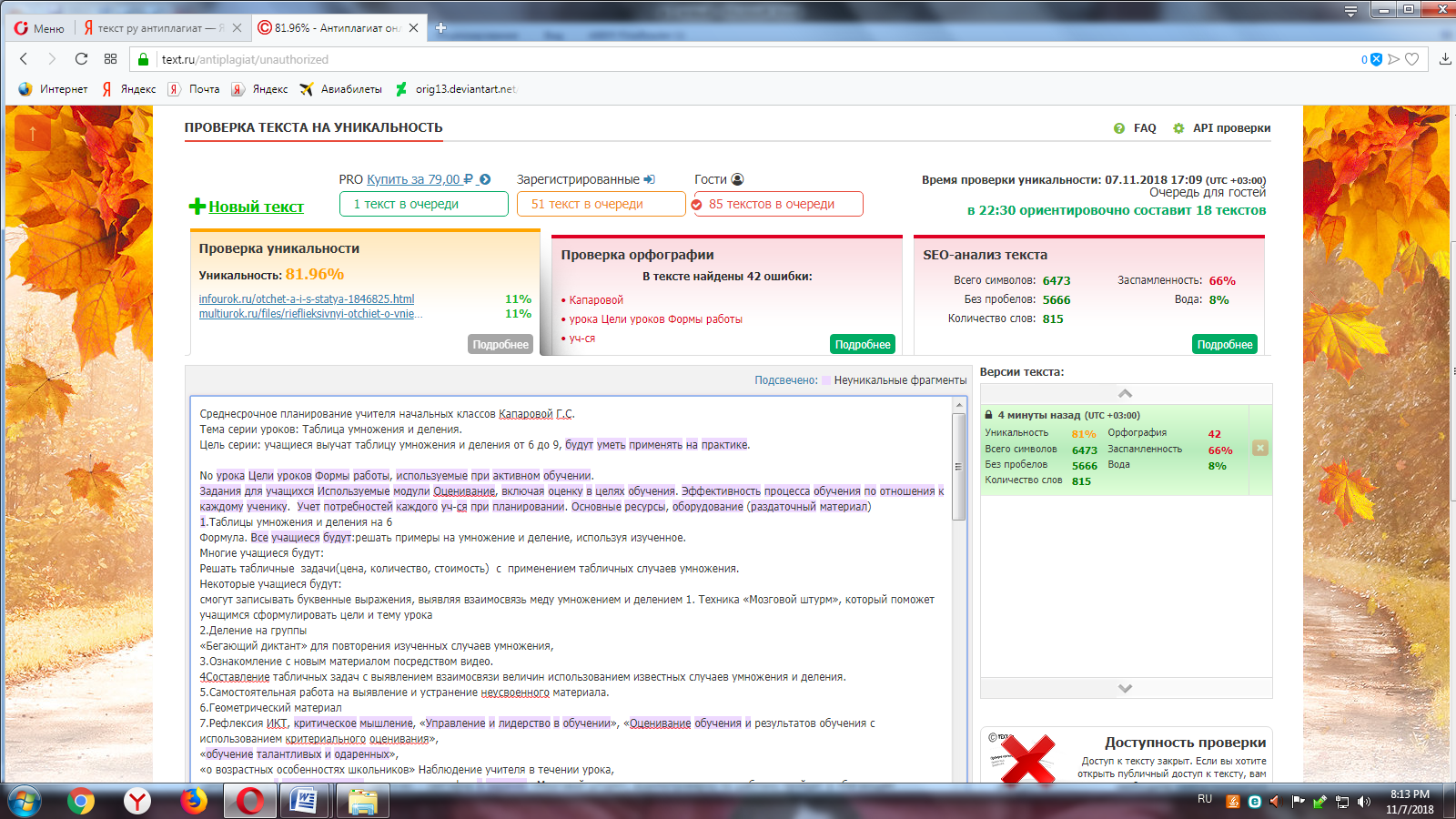Close the 'текст ру антиплагиат' tab

pyautogui.click(x=238, y=28)
